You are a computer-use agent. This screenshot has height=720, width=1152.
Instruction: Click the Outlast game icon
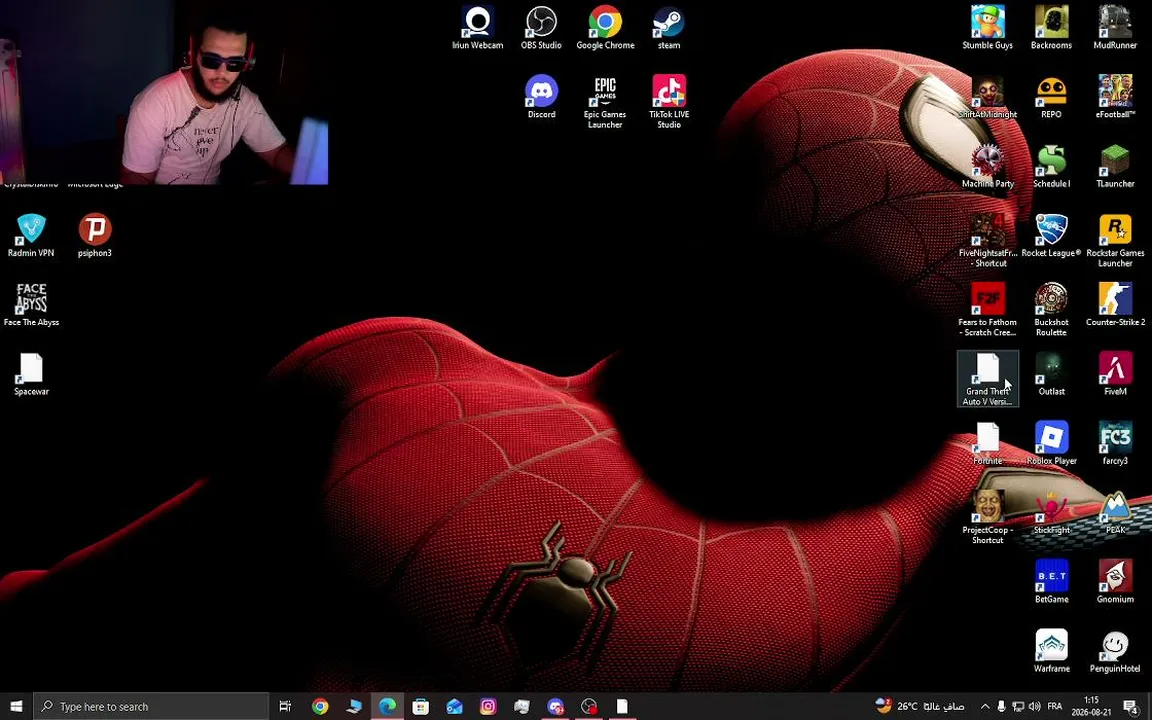point(1051,373)
